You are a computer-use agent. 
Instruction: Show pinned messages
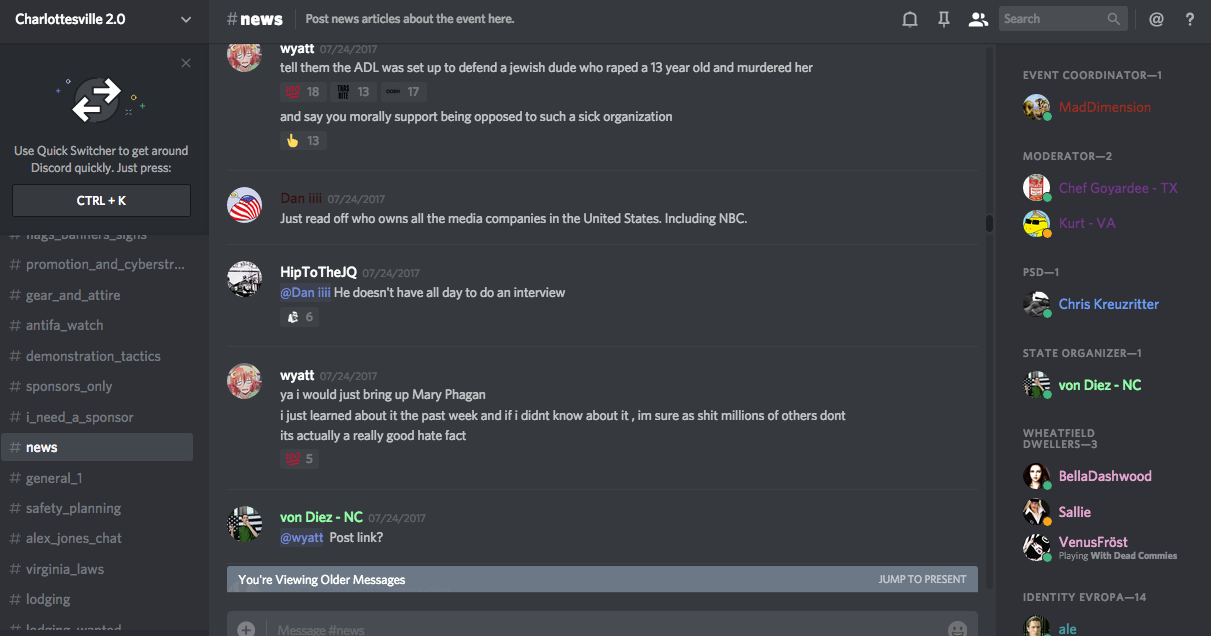[944, 19]
